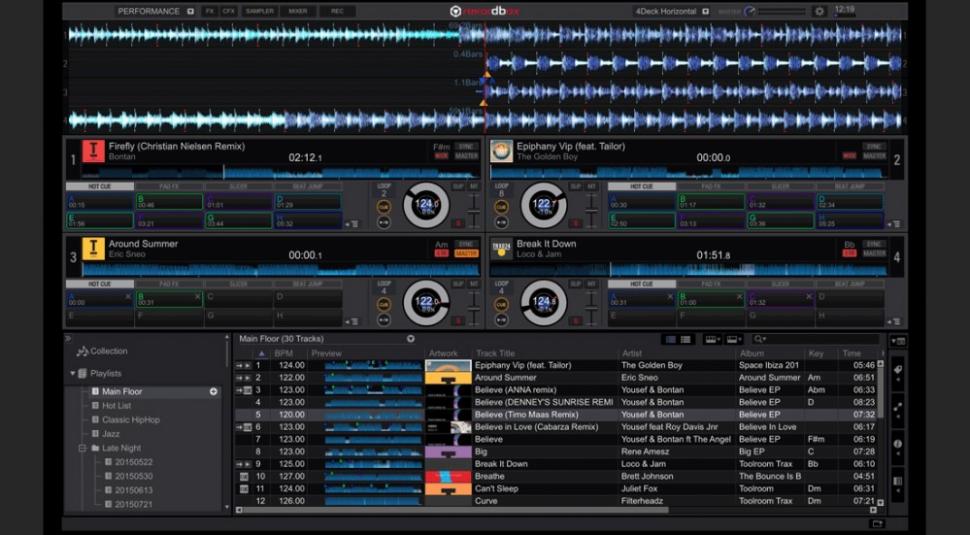970x535 pixels.
Task: Click the add button next to Main Floor
Action: click(213, 392)
